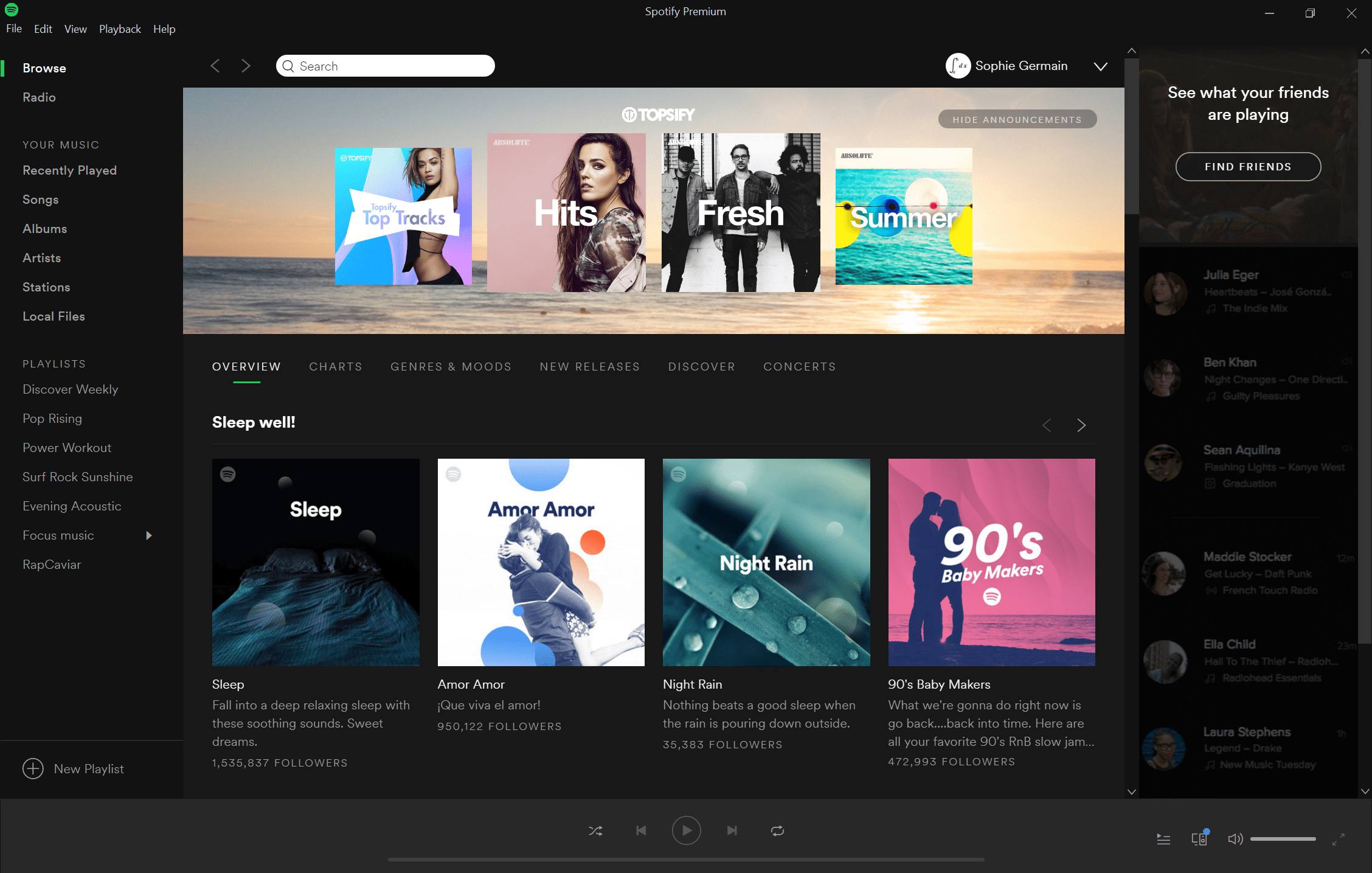Screen dimensions: 1372x873
Task: Open the Sleep playlist artwork
Action: tap(316, 562)
